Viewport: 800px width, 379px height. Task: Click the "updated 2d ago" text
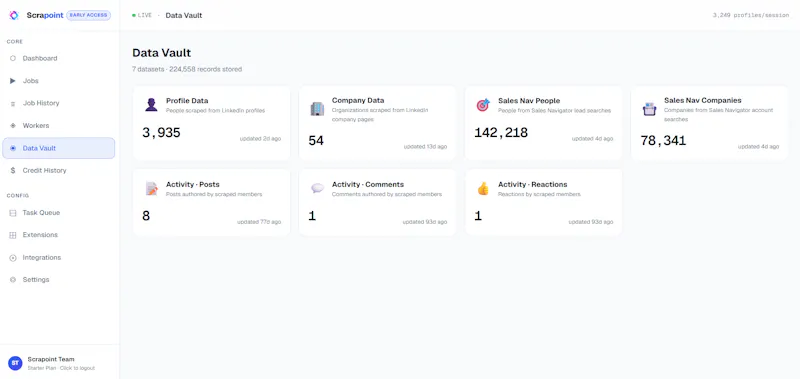260,139
